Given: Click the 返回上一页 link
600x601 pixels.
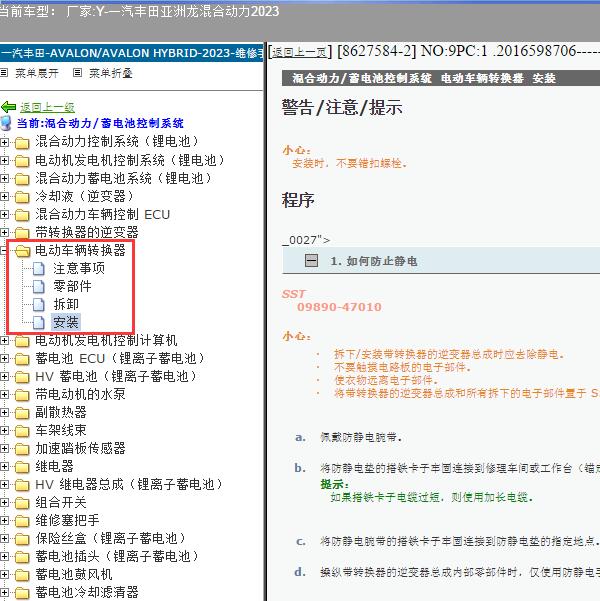Looking at the screenshot, I should [x=299, y=52].
